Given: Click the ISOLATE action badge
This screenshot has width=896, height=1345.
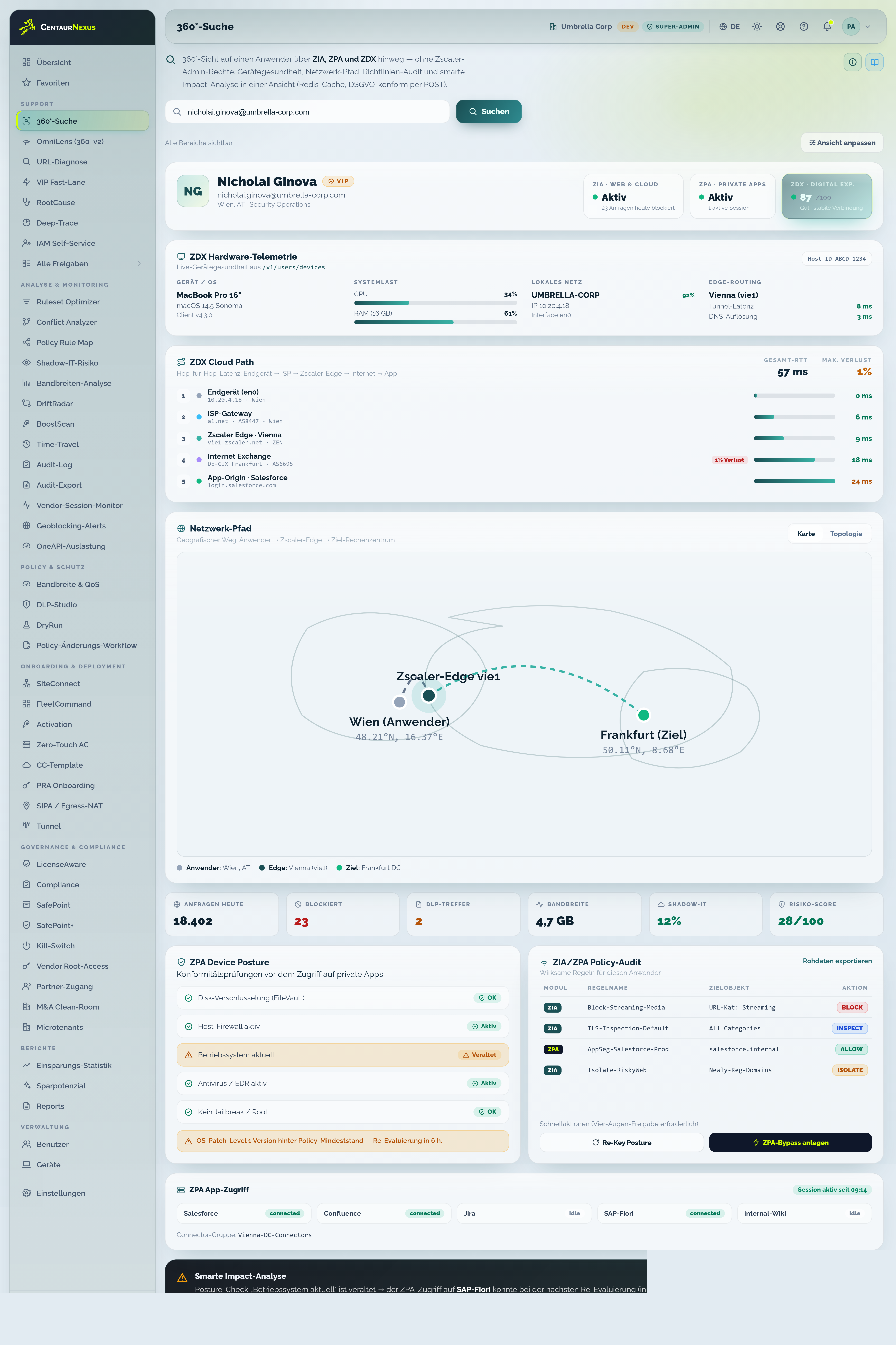Looking at the screenshot, I should [x=850, y=1070].
